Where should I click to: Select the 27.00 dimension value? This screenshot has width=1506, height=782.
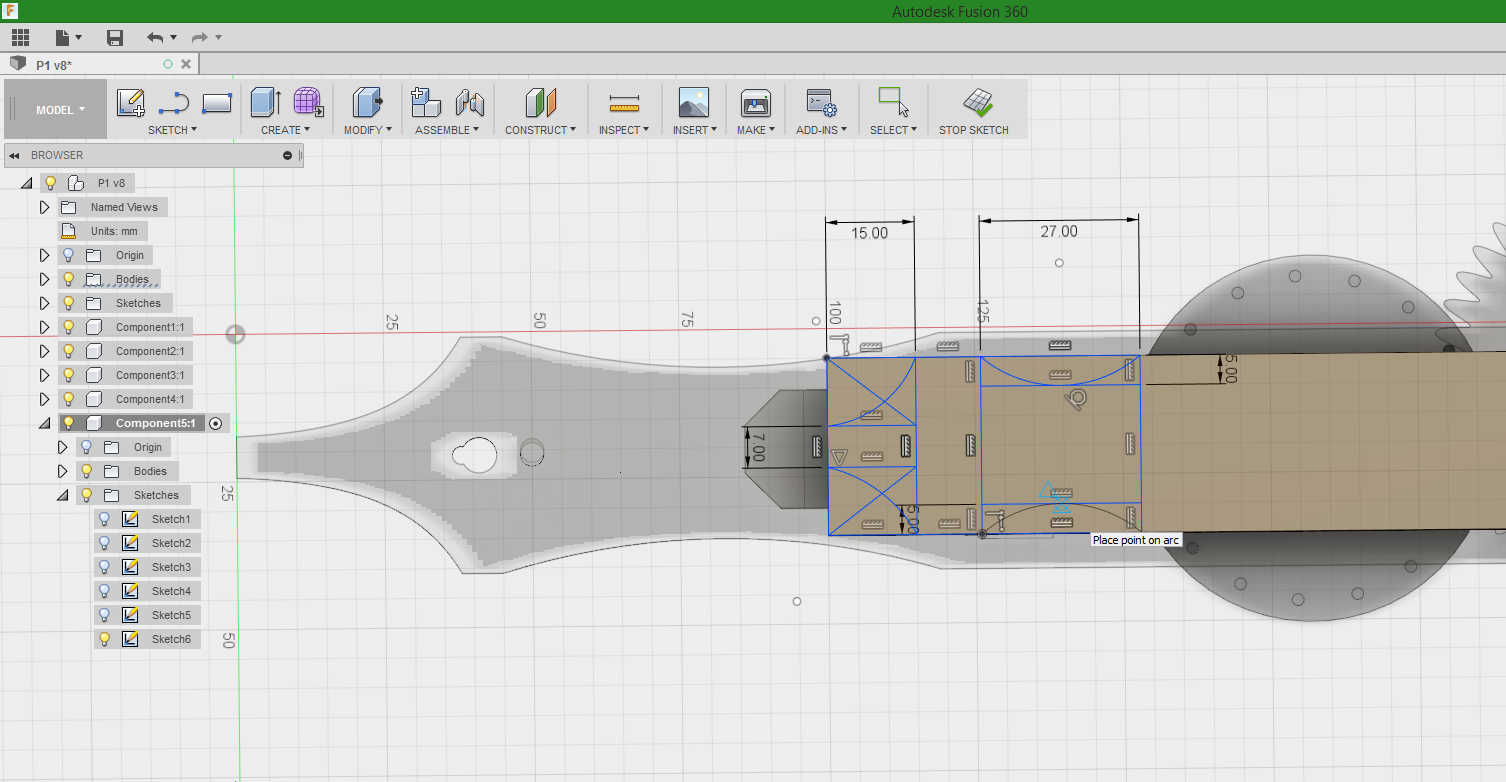pos(1059,231)
